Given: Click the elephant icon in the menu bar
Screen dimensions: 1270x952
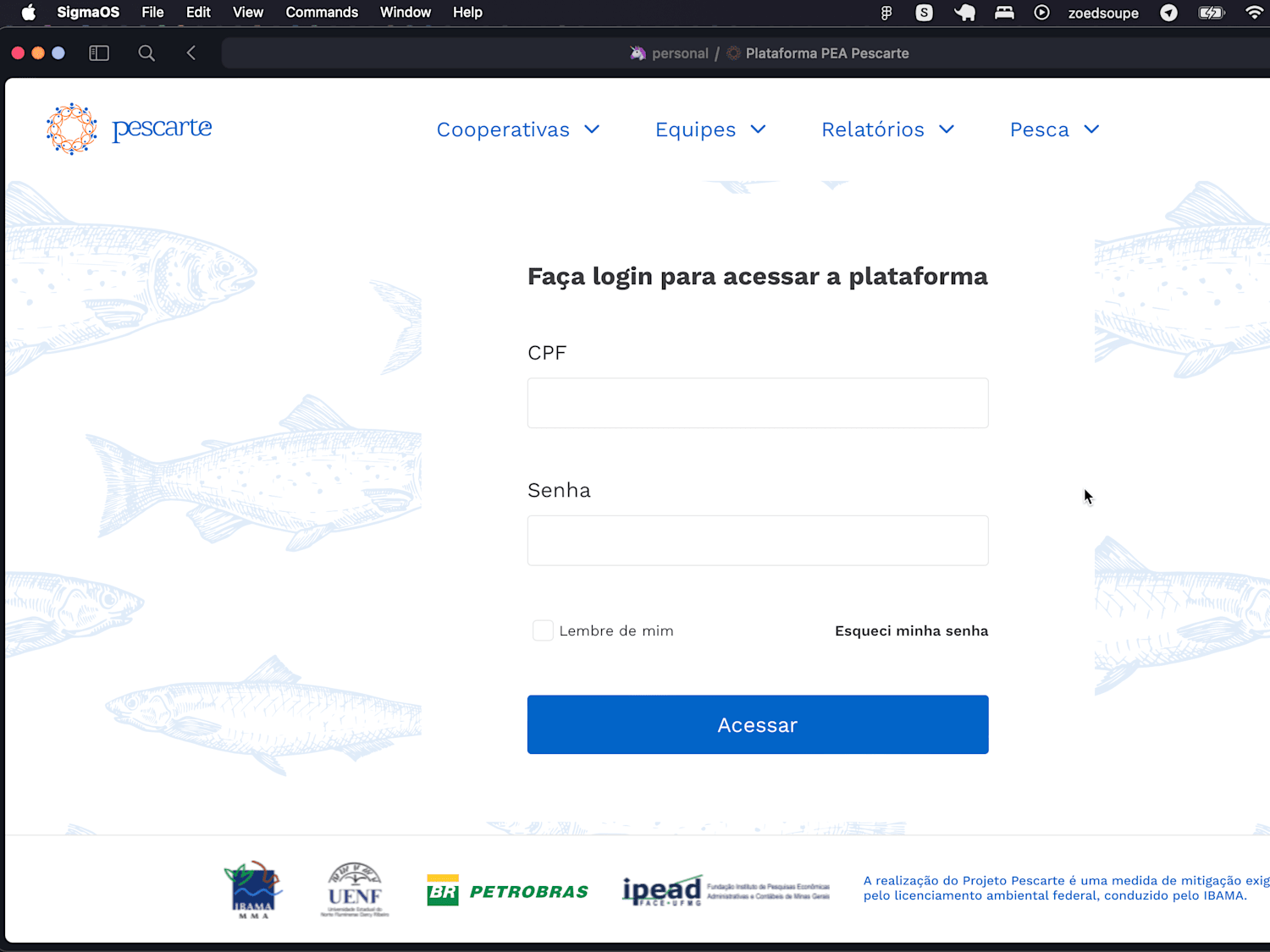Looking at the screenshot, I should click(964, 13).
